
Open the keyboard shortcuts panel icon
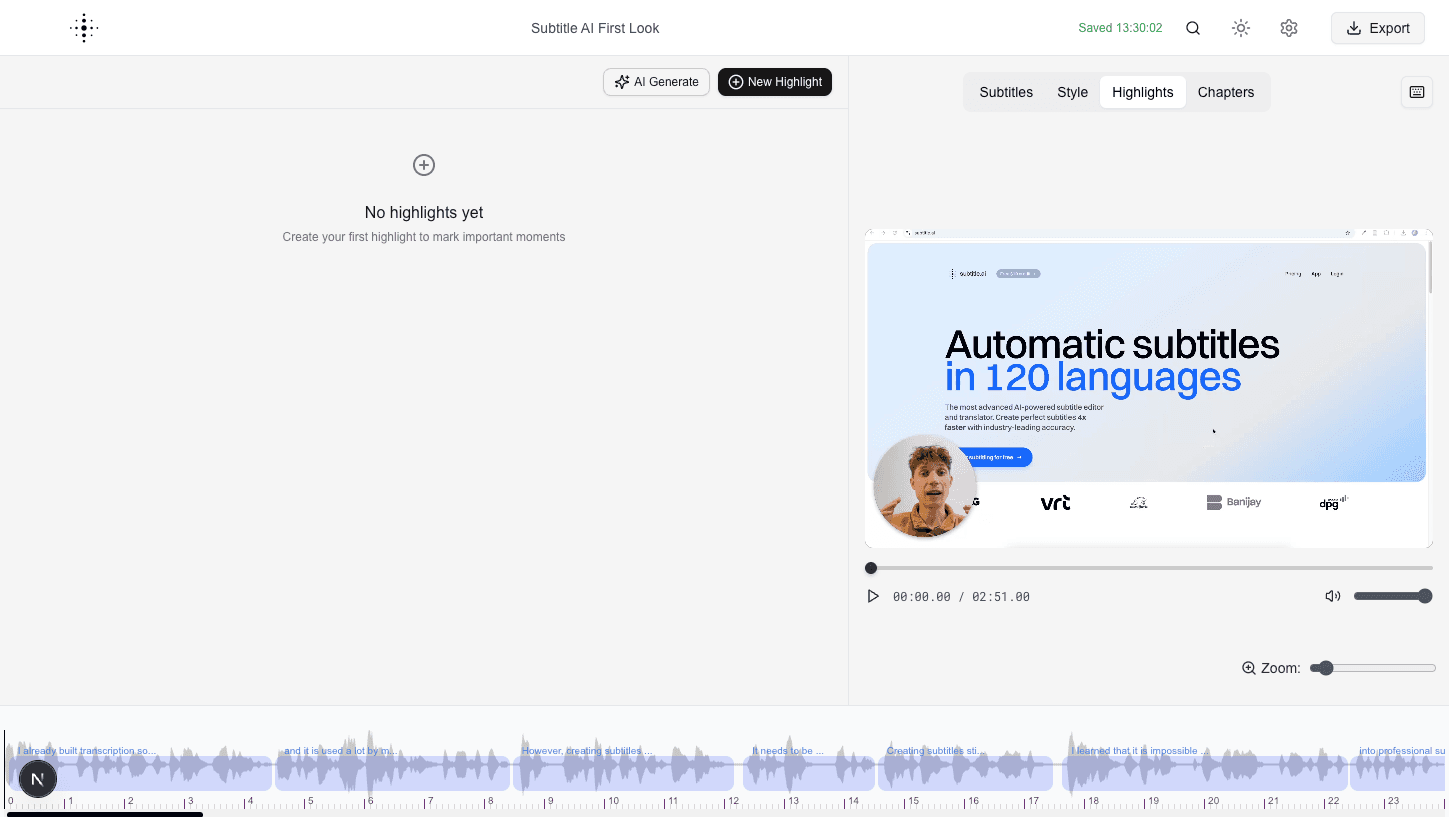pos(1416,91)
